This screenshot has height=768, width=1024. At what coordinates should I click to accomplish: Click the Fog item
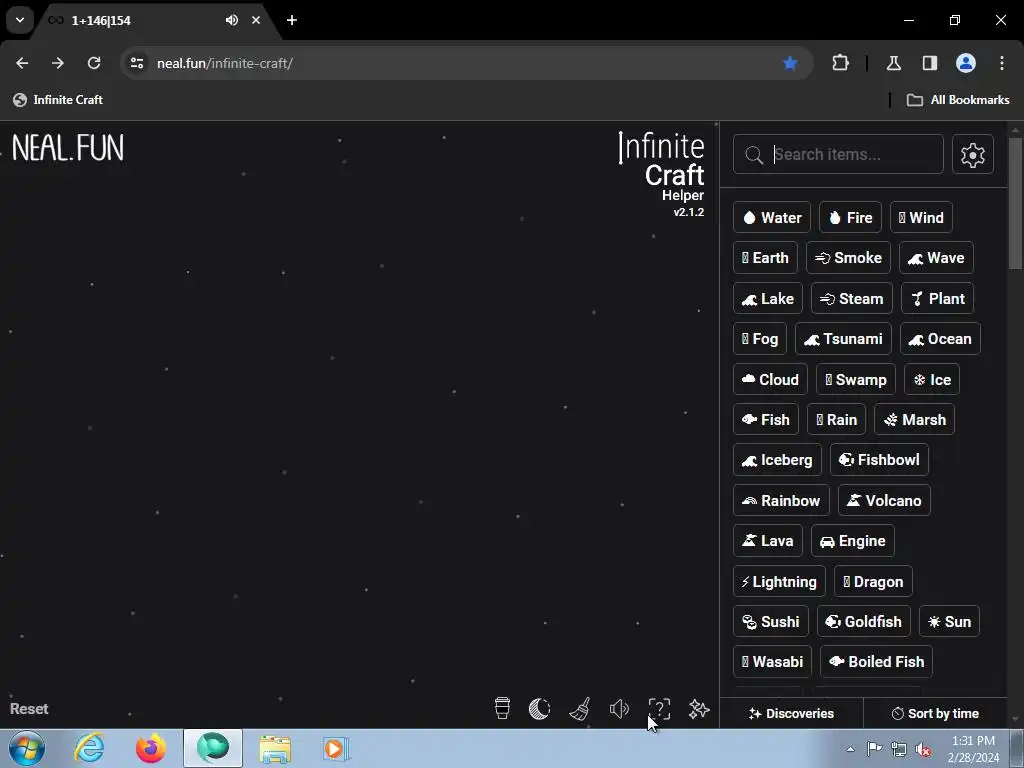click(760, 339)
